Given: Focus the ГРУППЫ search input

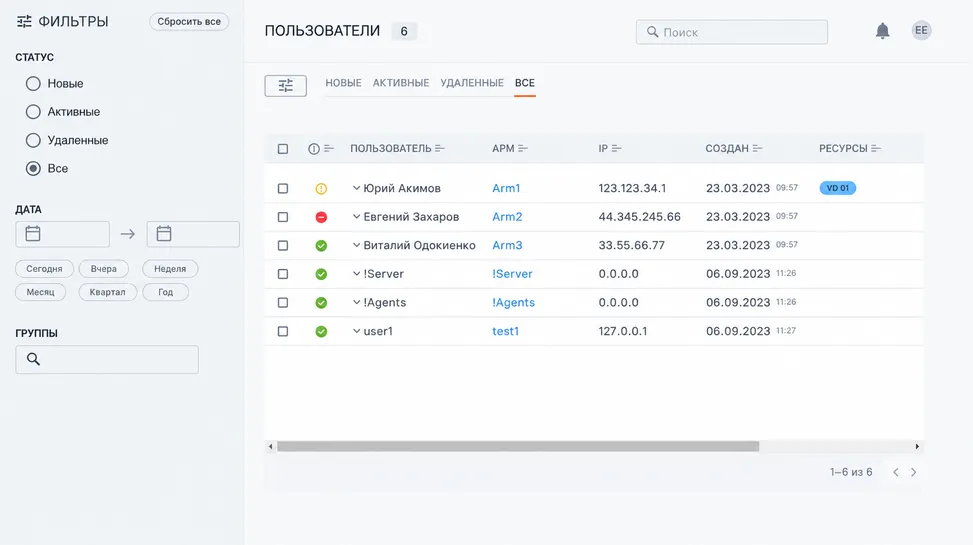Looking at the screenshot, I should pyautogui.click(x=107, y=359).
